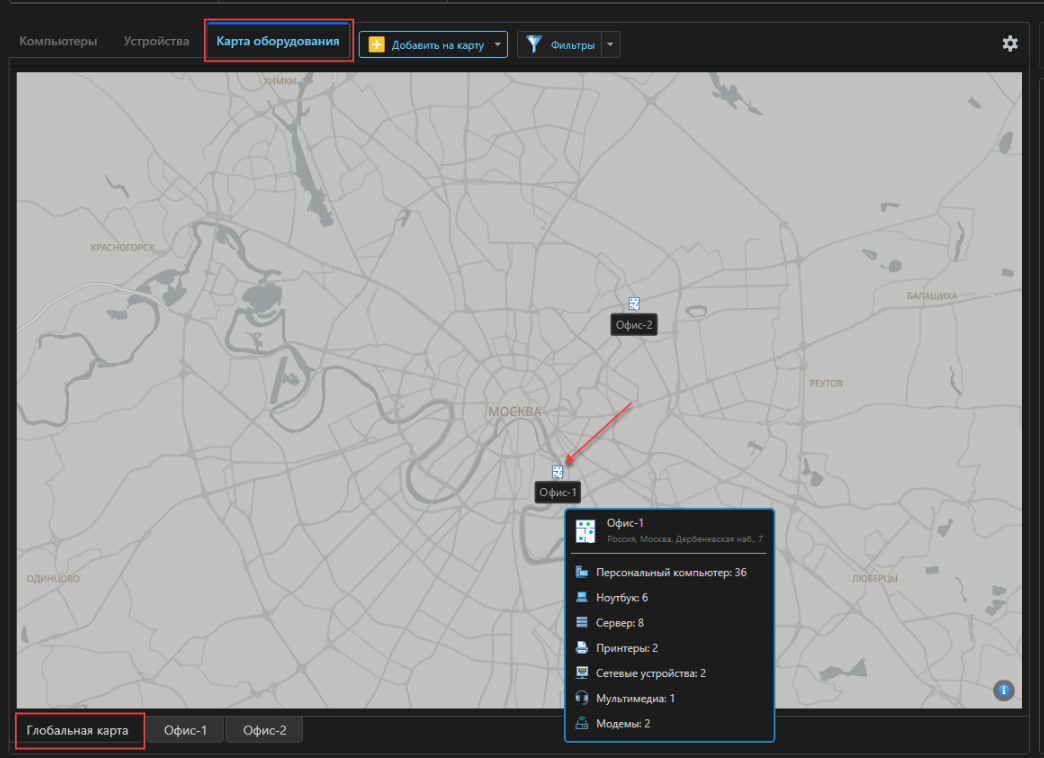Expand the Добавить на карту dropdown arrow

click(x=497, y=45)
